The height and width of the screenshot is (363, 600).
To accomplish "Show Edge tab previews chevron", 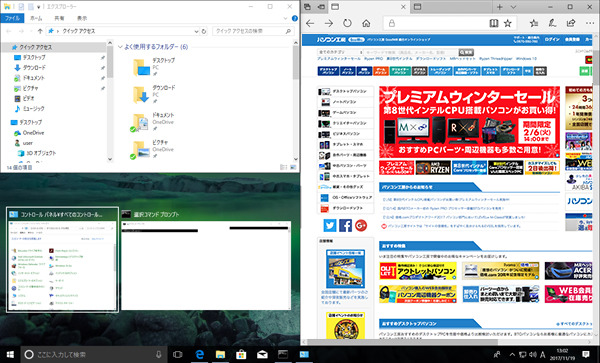I will point(513,7).
